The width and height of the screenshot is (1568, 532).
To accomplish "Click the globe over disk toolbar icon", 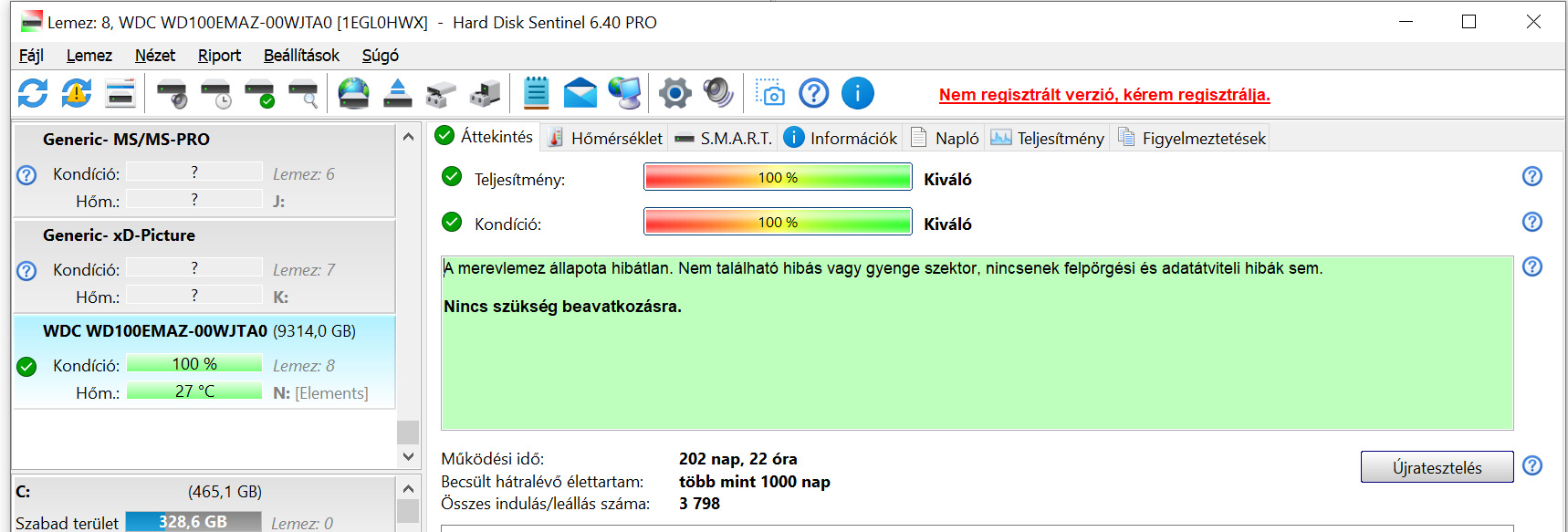I will point(353,93).
